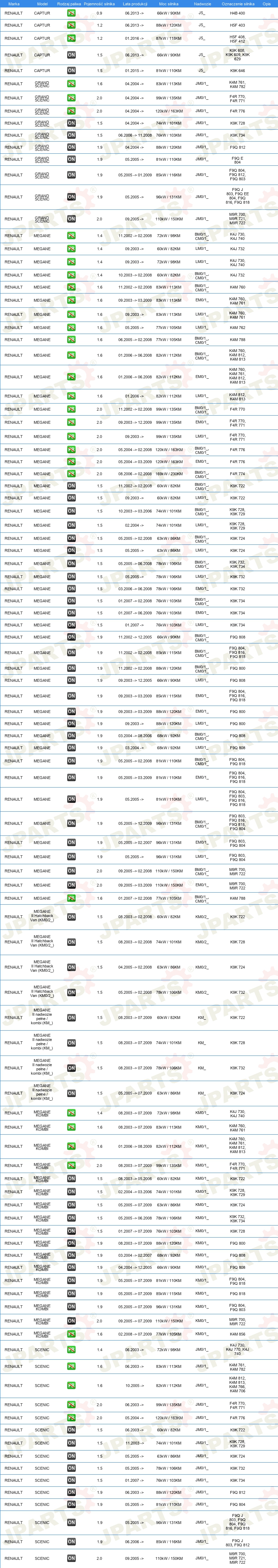278x1568 pixels.
Task: Click diesel icon in MEGANE KOMBI F9Q 800 row
Action: coord(71,1244)
